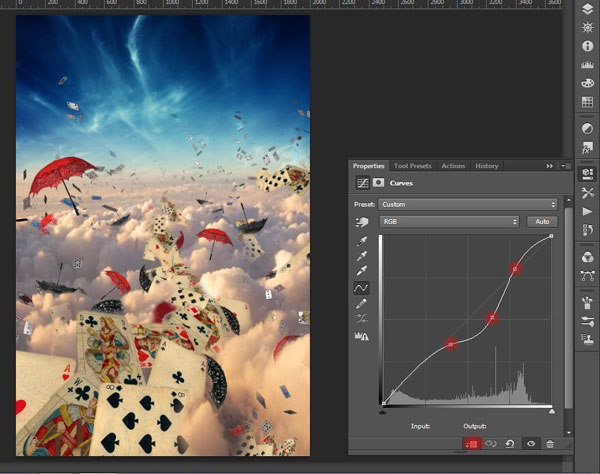This screenshot has height=474, width=600.
Task: Open the Actions play icon in dock
Action: click(x=587, y=212)
